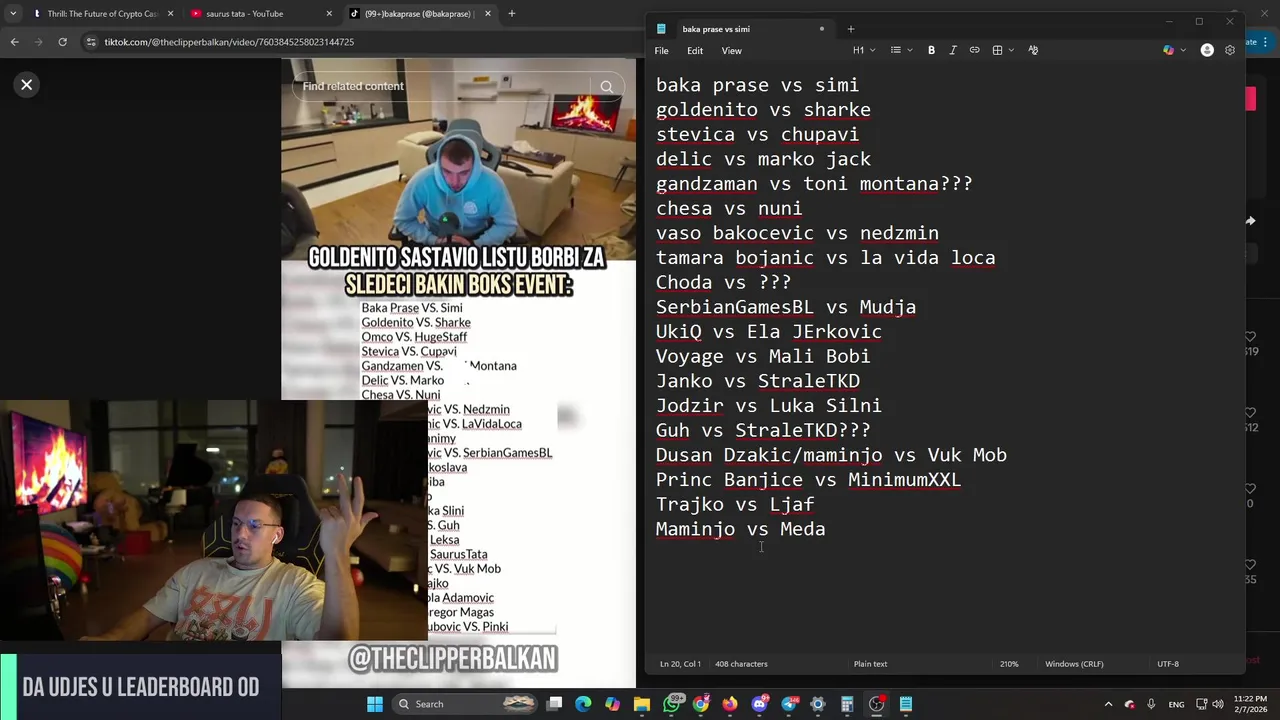Click the text 'Maminjo vs Meda' in Notepad
The image size is (1280, 720).
[x=741, y=530]
